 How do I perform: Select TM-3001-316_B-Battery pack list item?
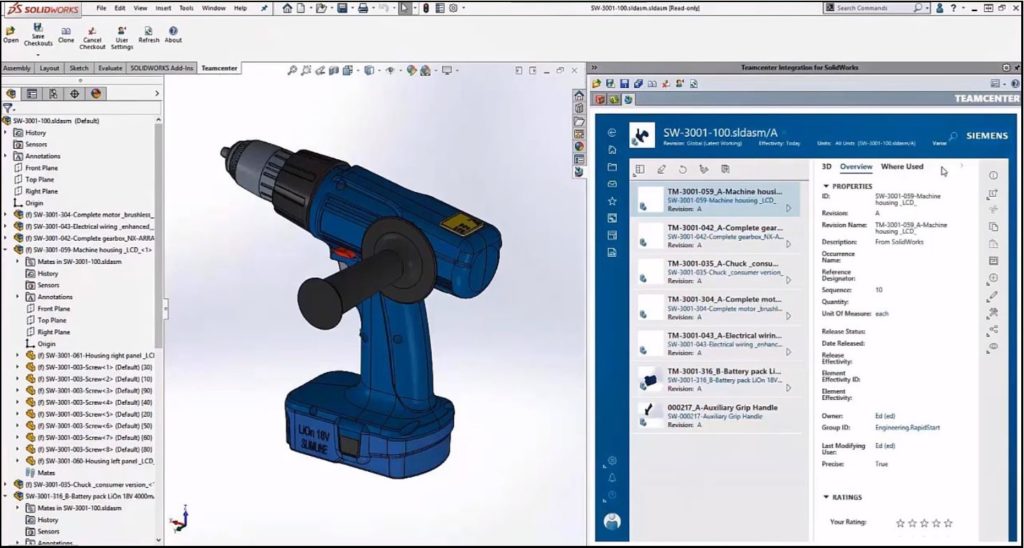pyautogui.click(x=715, y=379)
